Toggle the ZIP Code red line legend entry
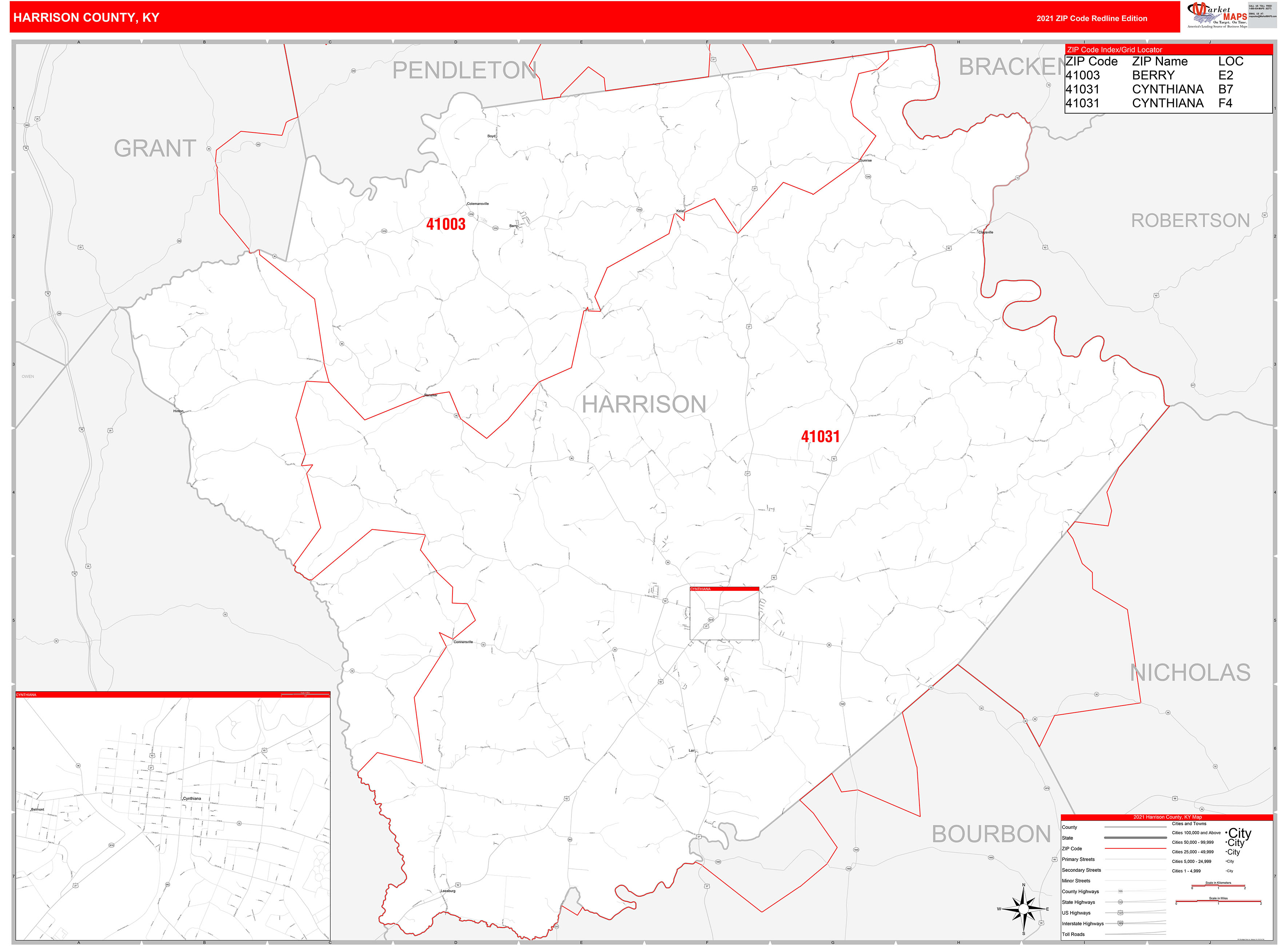Image resolution: width=1288 pixels, height=946 pixels. tap(1135, 848)
